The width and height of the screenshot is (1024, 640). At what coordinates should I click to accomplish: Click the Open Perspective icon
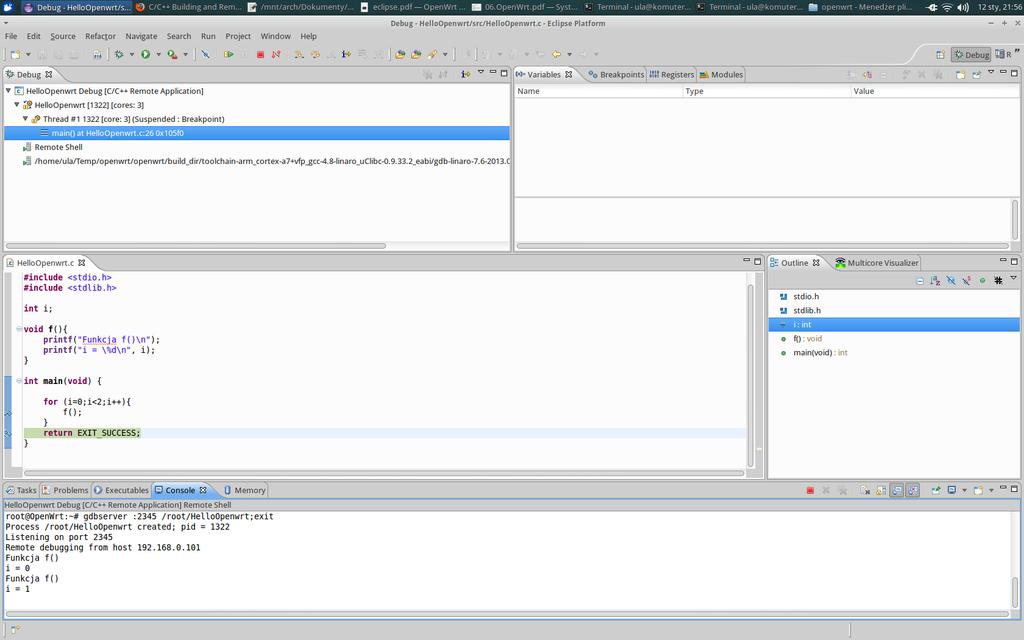[x=940, y=55]
